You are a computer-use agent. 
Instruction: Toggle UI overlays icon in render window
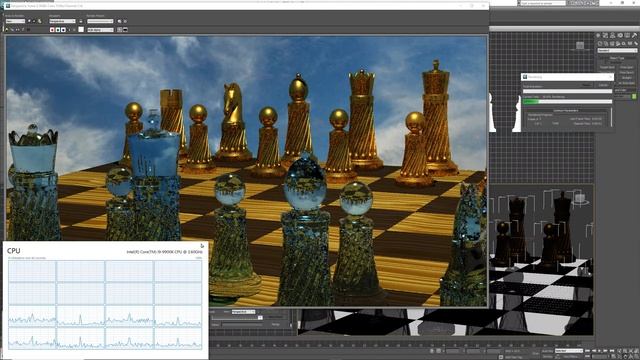119,30
